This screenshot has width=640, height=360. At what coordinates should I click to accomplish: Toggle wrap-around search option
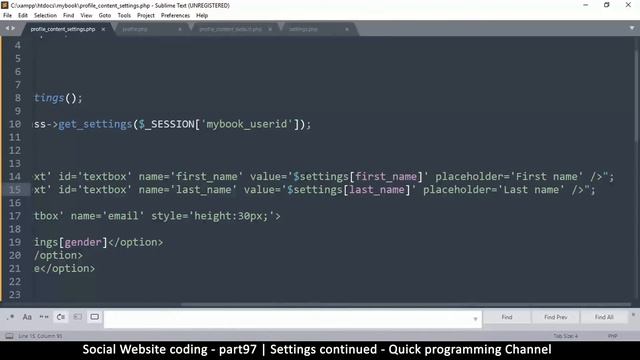61,317
